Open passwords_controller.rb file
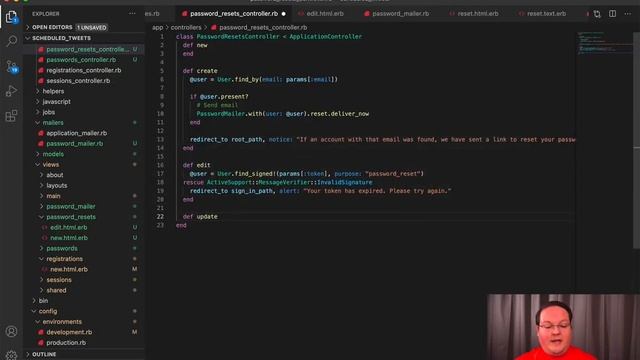The width and height of the screenshot is (640, 360). click(x=81, y=60)
